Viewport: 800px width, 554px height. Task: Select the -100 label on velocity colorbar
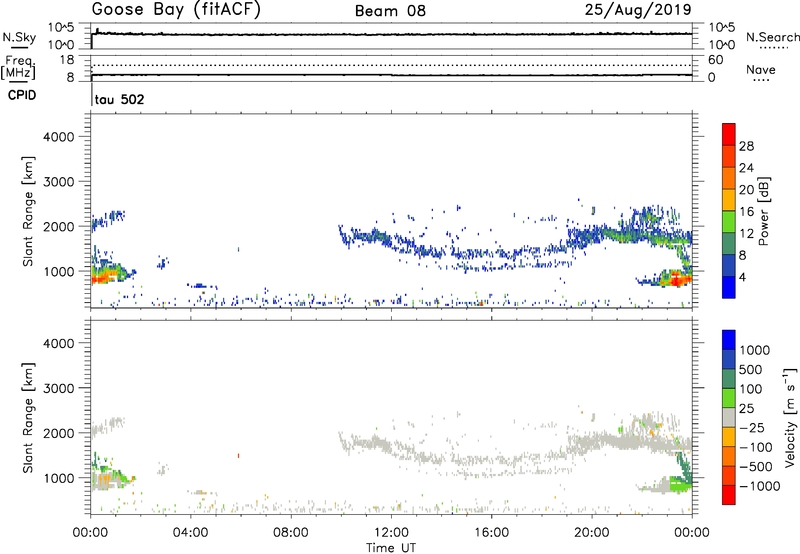pyautogui.click(x=756, y=447)
